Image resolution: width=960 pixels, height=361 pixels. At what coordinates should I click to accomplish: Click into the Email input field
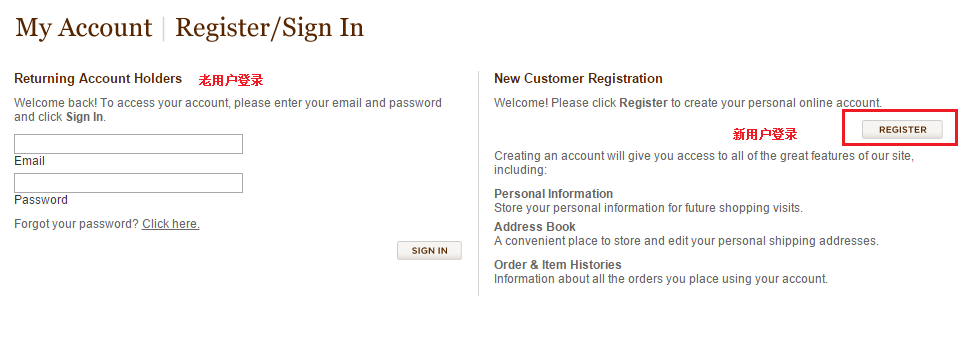pyautogui.click(x=129, y=144)
